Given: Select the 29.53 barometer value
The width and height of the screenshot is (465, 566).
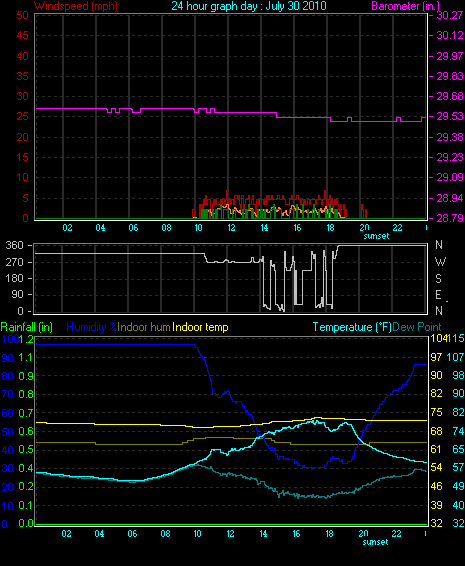Looking at the screenshot, I should pos(450,117).
